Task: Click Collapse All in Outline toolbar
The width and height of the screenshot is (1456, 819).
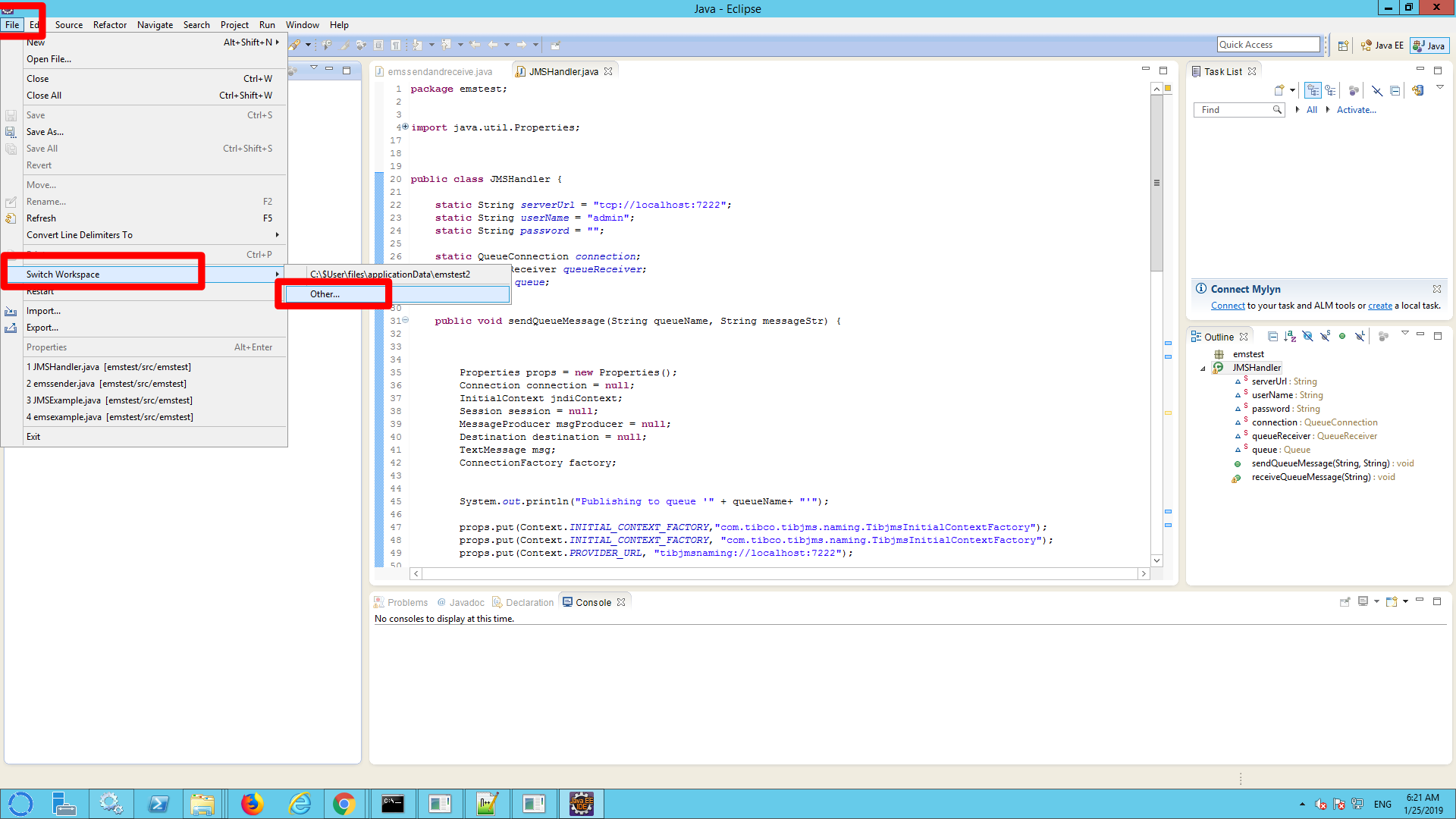Action: pos(1273,337)
